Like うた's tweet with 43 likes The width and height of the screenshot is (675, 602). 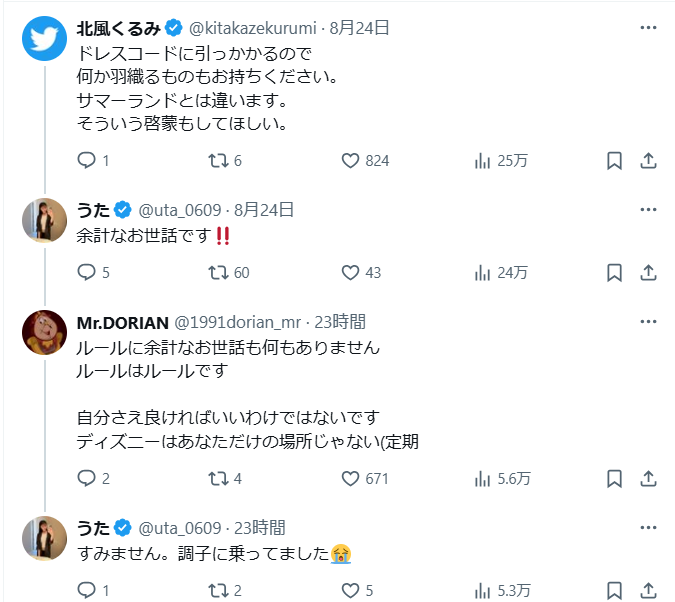350,271
